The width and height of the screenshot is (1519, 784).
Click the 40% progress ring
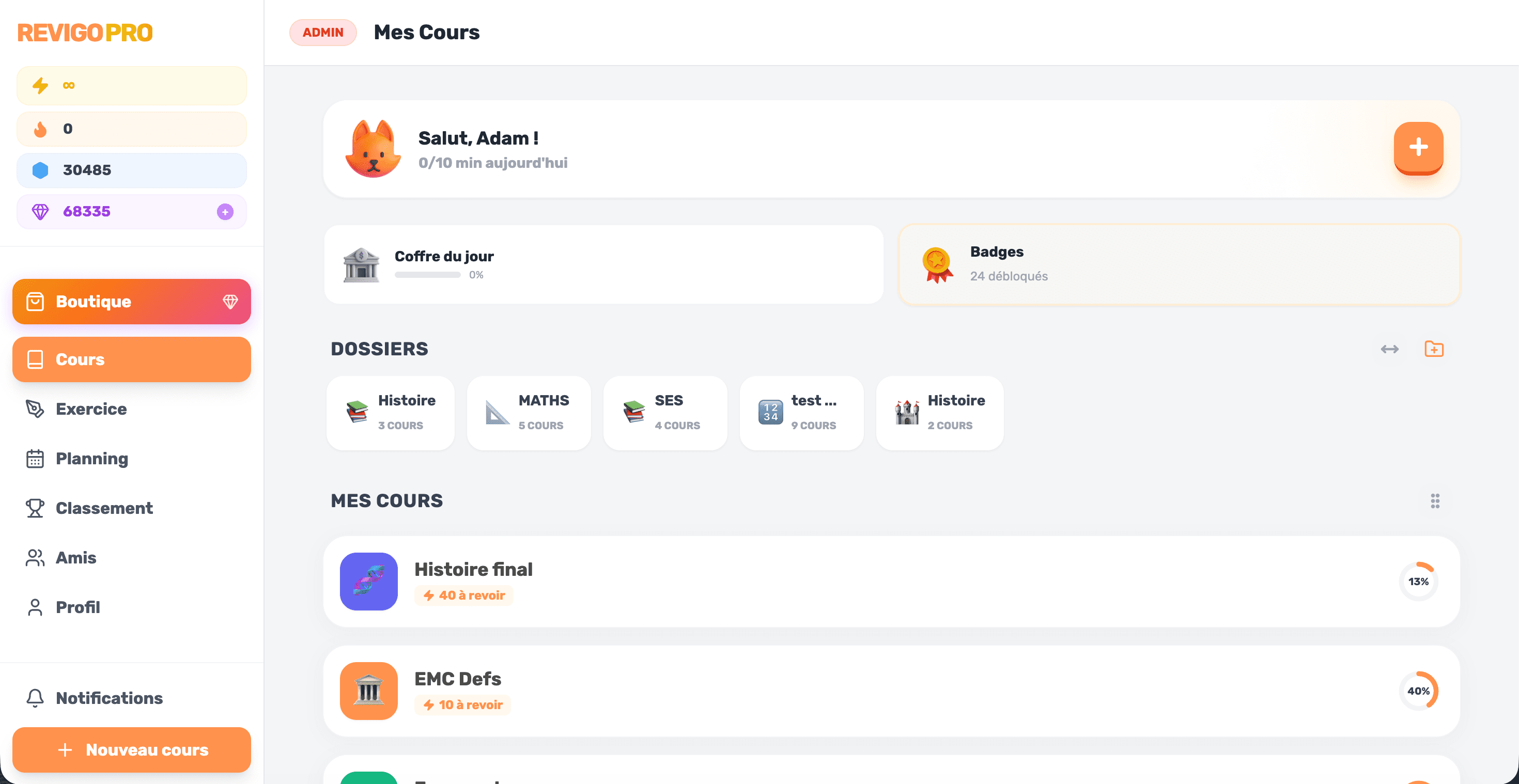1419,692
